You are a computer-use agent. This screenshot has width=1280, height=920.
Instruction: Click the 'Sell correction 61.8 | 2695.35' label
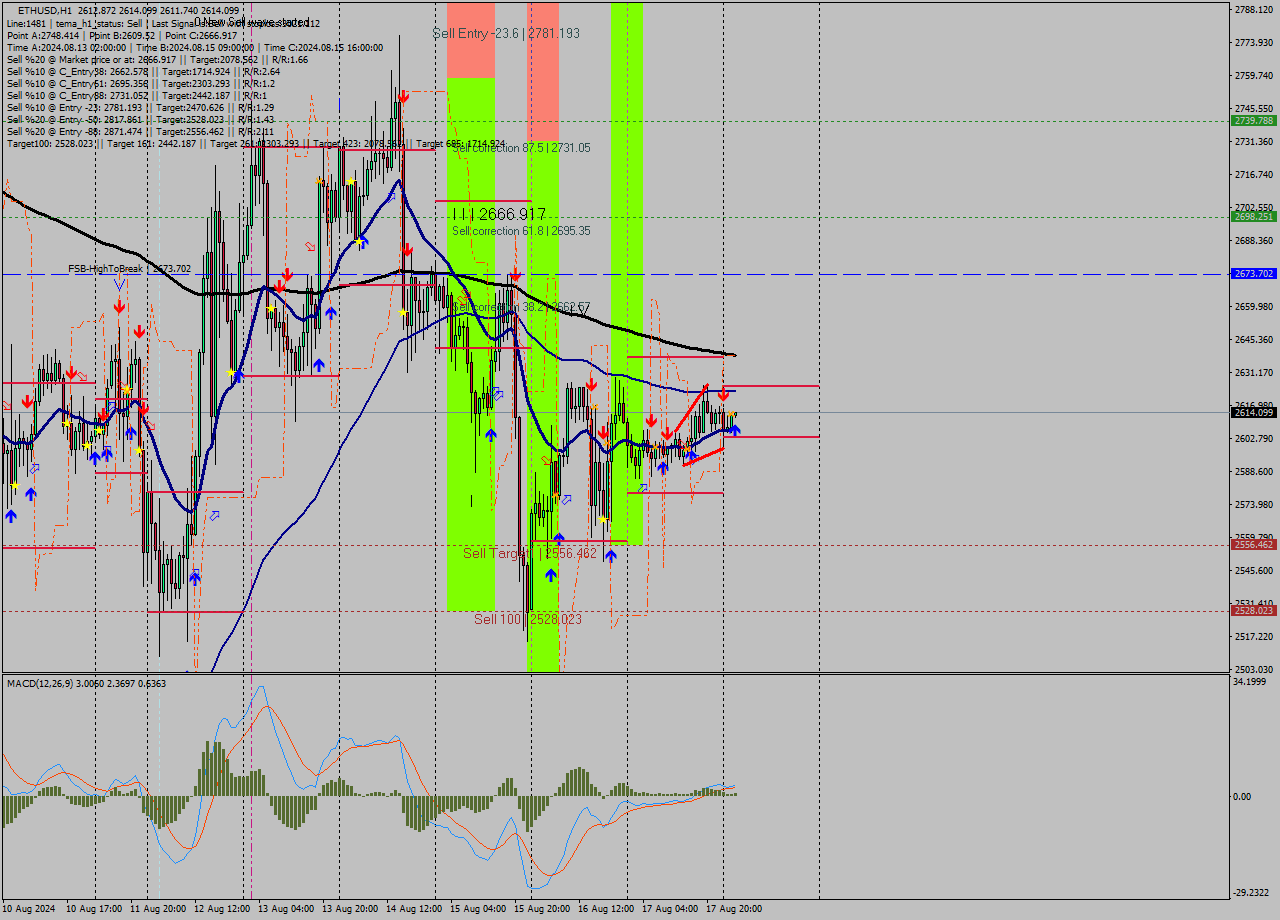tap(521, 230)
